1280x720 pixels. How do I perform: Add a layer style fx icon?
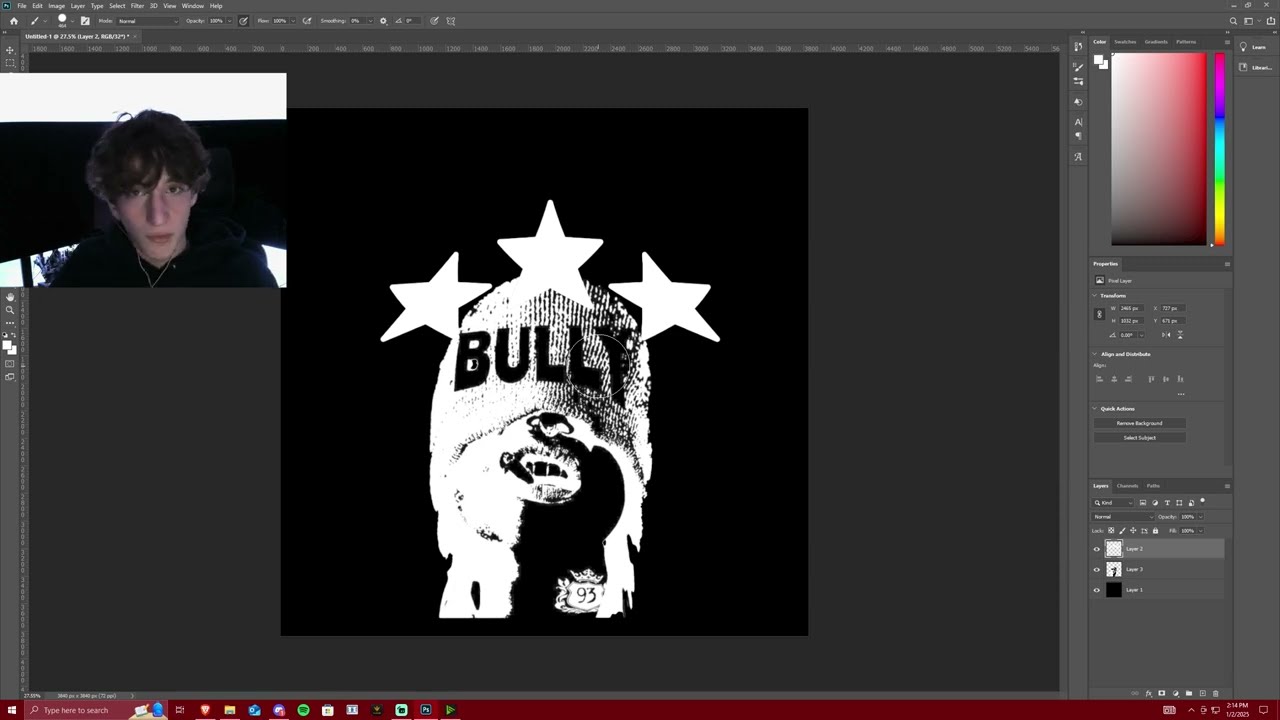pos(1148,693)
